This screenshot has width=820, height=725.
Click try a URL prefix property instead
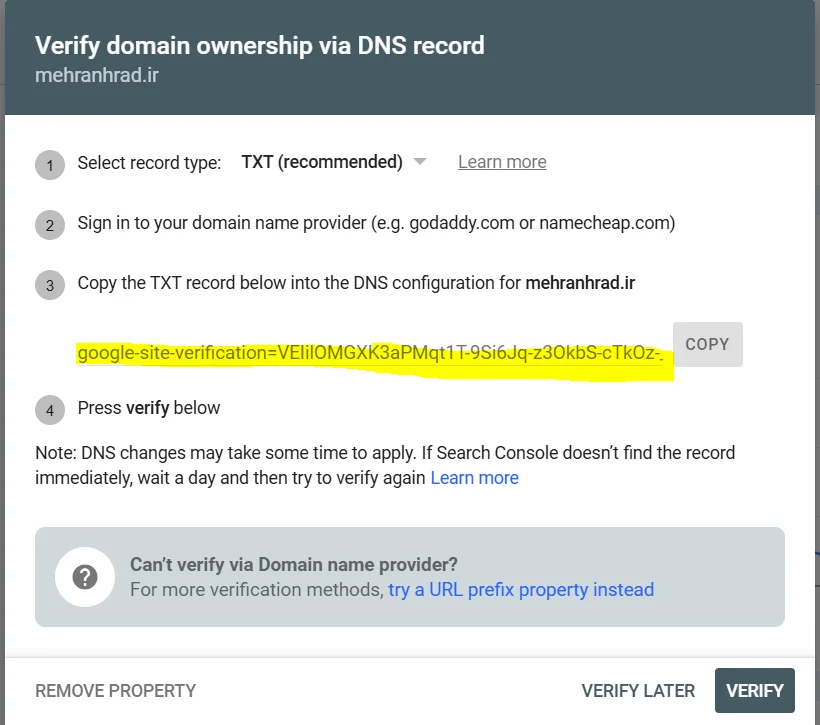(x=520, y=589)
